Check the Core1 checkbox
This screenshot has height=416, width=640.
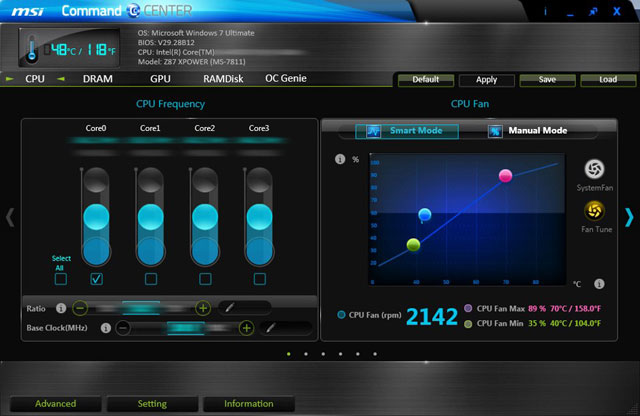coord(151,279)
